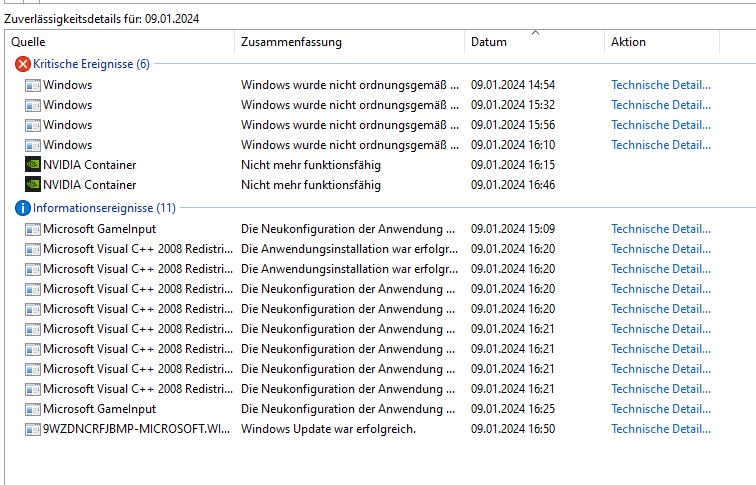Viewport: 756px width, 485px height.
Task: Click 'Nicht mehr funktionsfähig' summary at 16:46
Action: click(311, 185)
